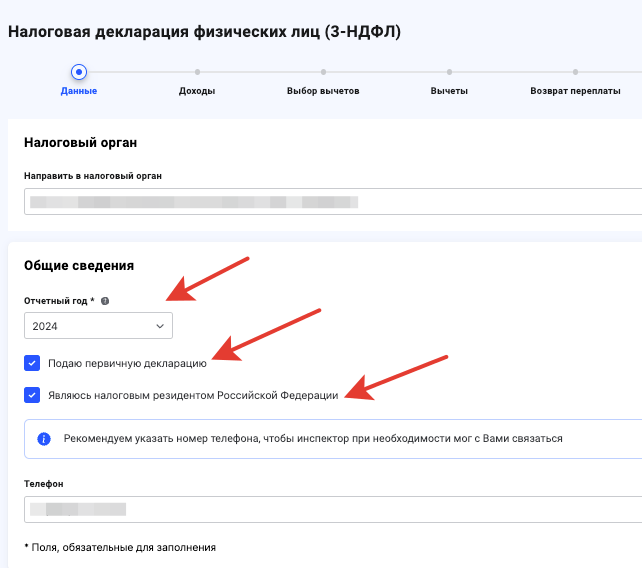Click the Направить в налоговый орган field
Viewport: 642px width, 568px height.
pos(330,201)
